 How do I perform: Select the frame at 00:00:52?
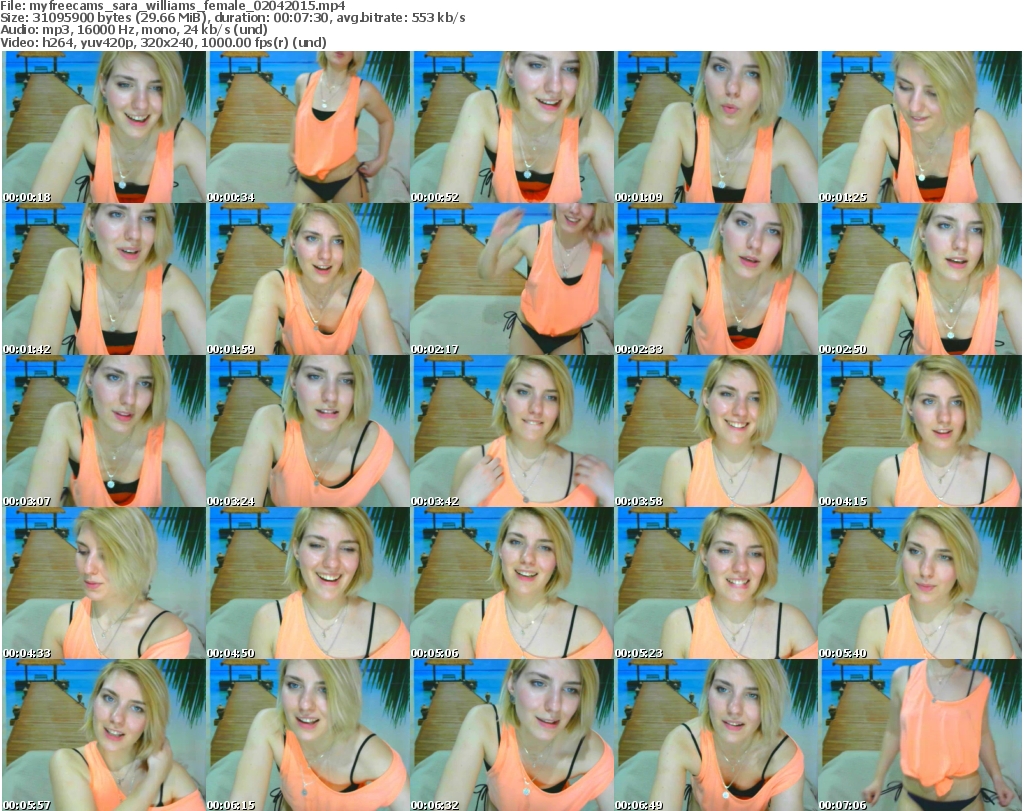pos(512,127)
